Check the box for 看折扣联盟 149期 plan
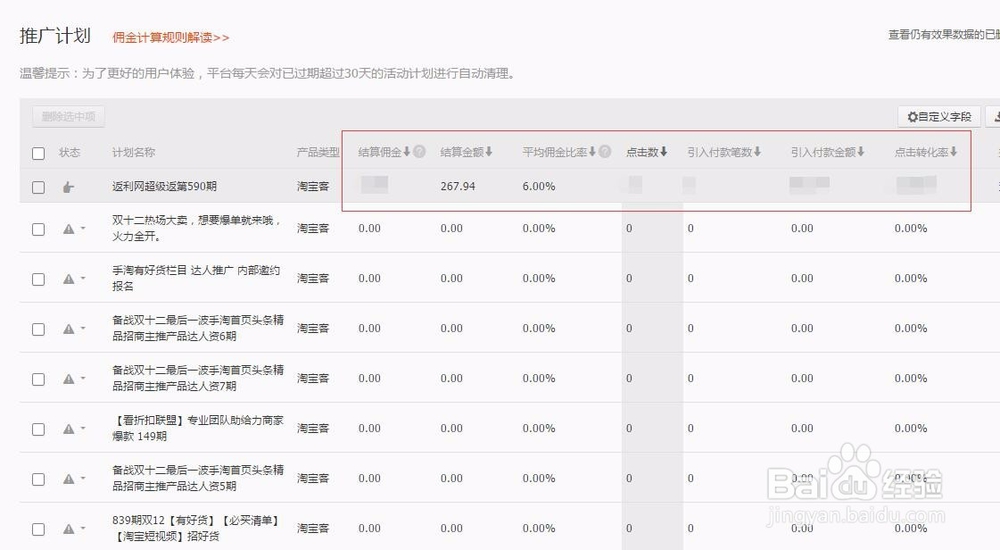Image resolution: width=1000 pixels, height=550 pixels. (x=38, y=429)
